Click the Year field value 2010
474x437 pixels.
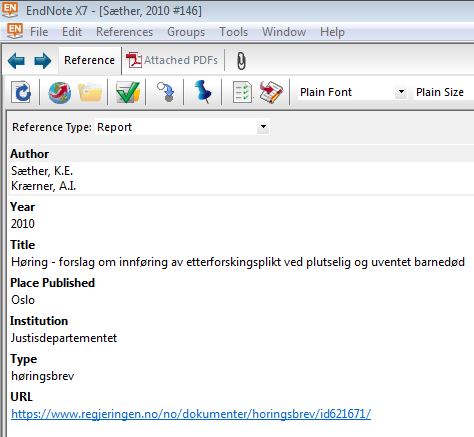23,224
